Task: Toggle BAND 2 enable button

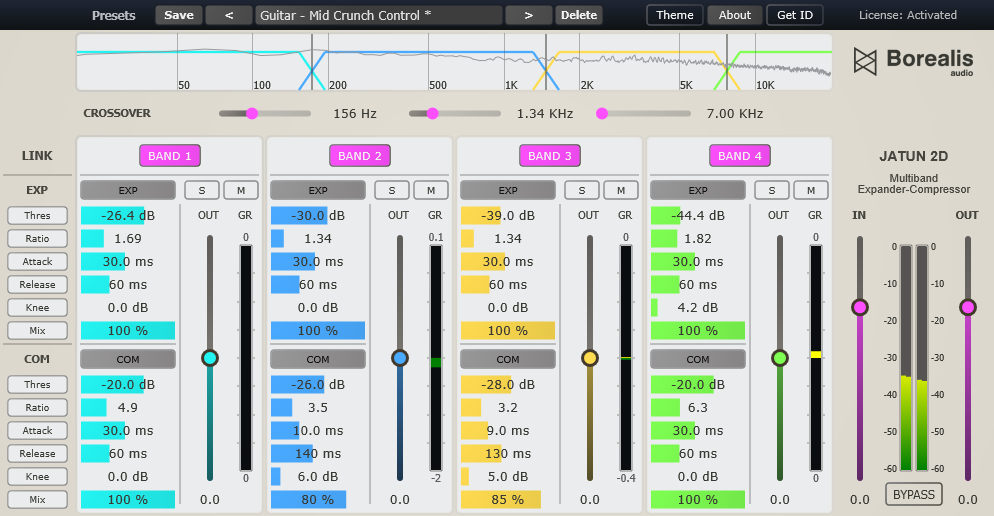Action: click(x=360, y=156)
